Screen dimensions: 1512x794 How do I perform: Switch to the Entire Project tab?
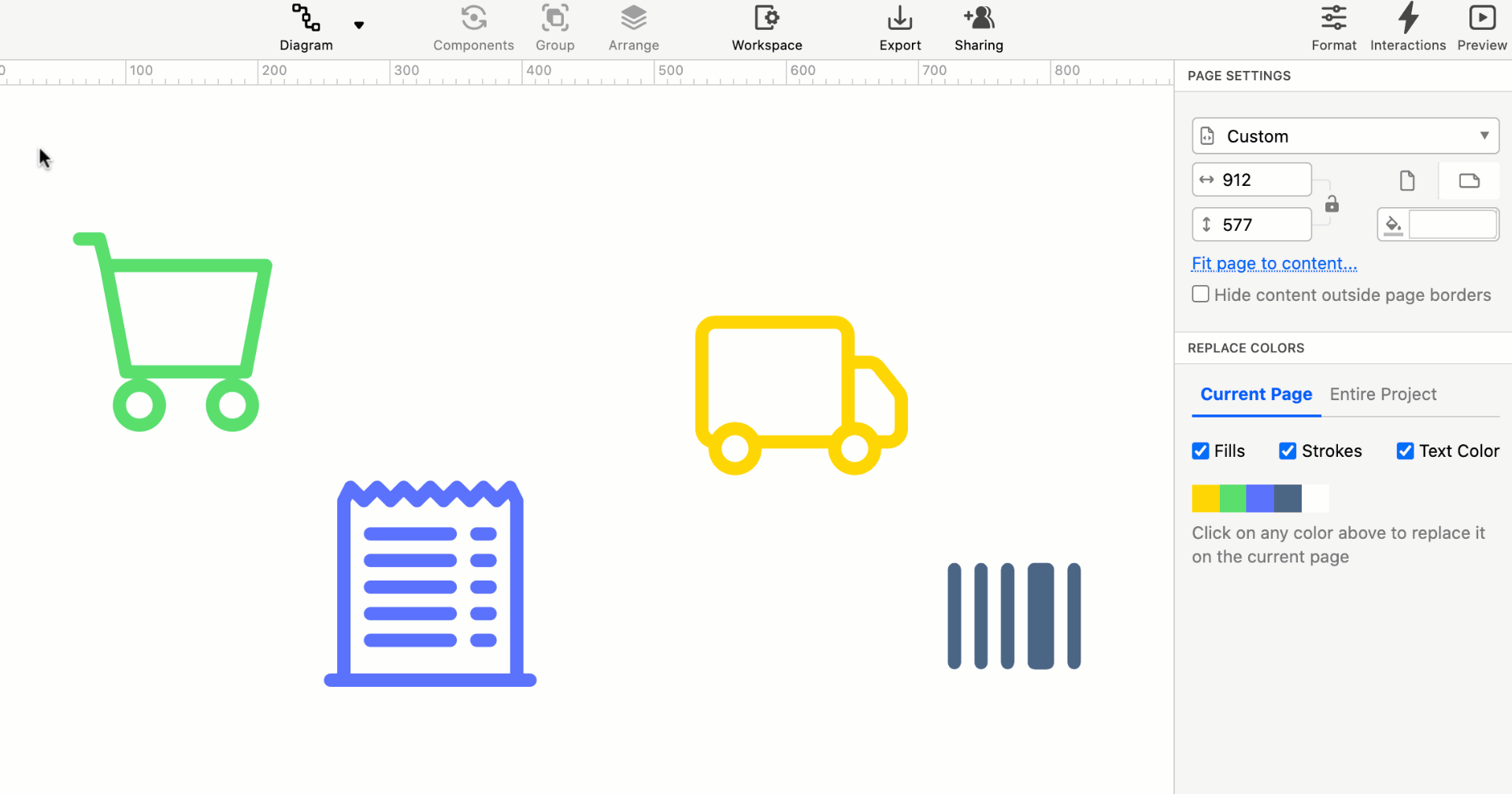pos(1383,394)
